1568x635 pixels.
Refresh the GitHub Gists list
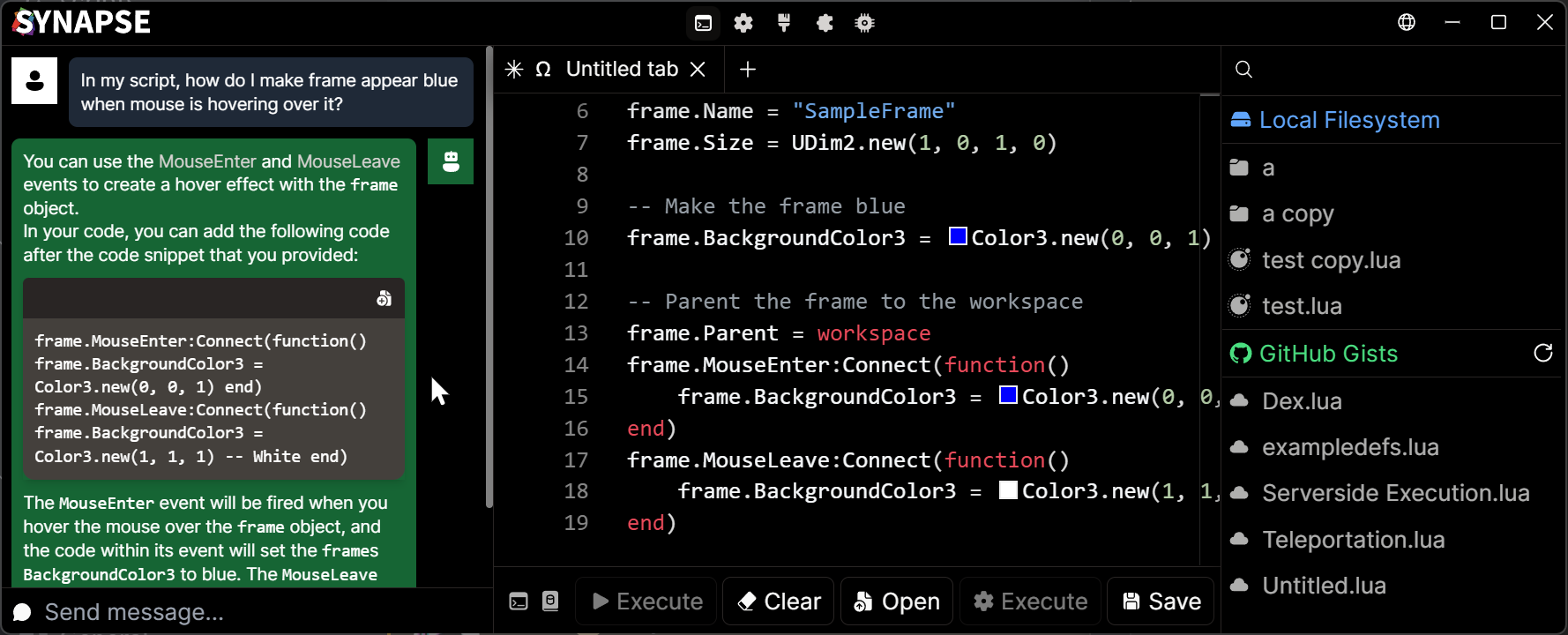1542,354
